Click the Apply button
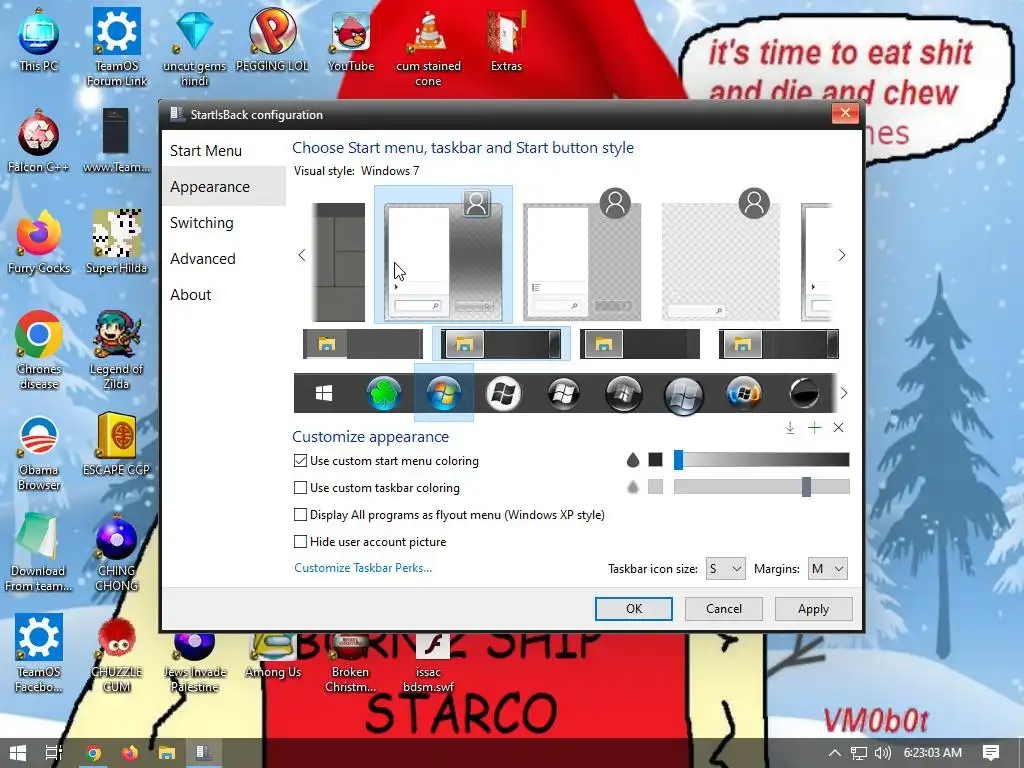This screenshot has height=768, width=1024. coord(813,609)
